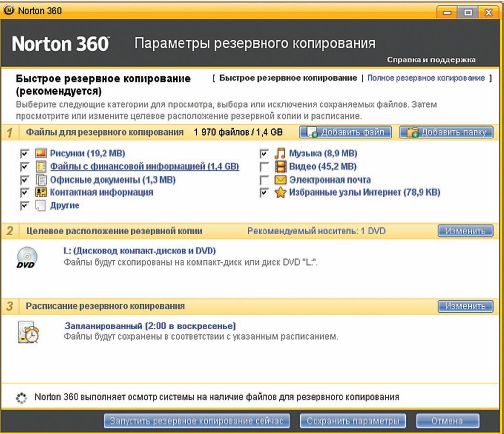Click the Музыка music note icon

[280, 153]
